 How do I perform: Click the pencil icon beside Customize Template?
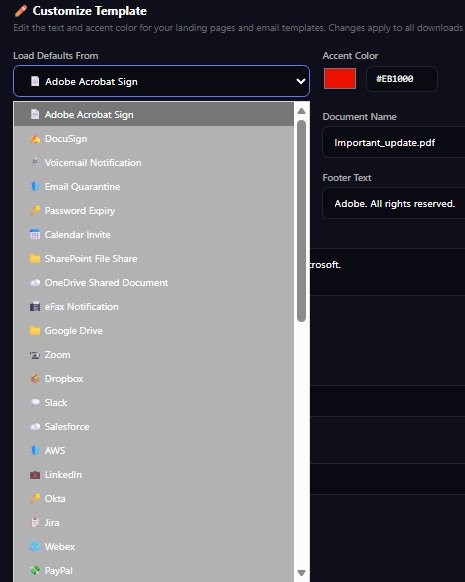(x=21, y=11)
